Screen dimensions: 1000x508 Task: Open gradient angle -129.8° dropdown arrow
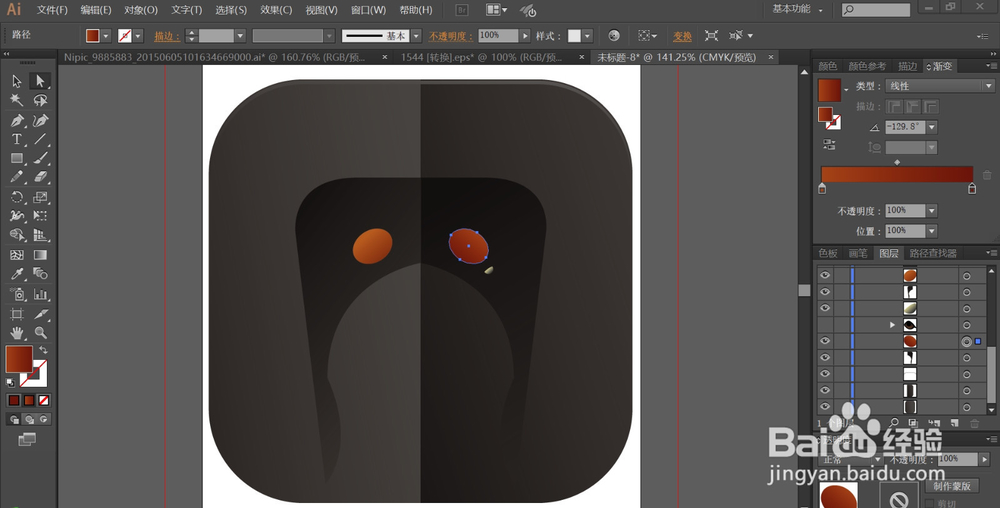click(932, 127)
